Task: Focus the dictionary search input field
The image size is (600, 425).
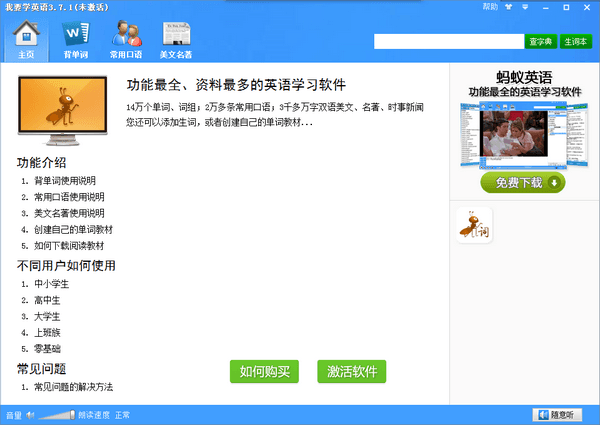Action: coord(449,41)
